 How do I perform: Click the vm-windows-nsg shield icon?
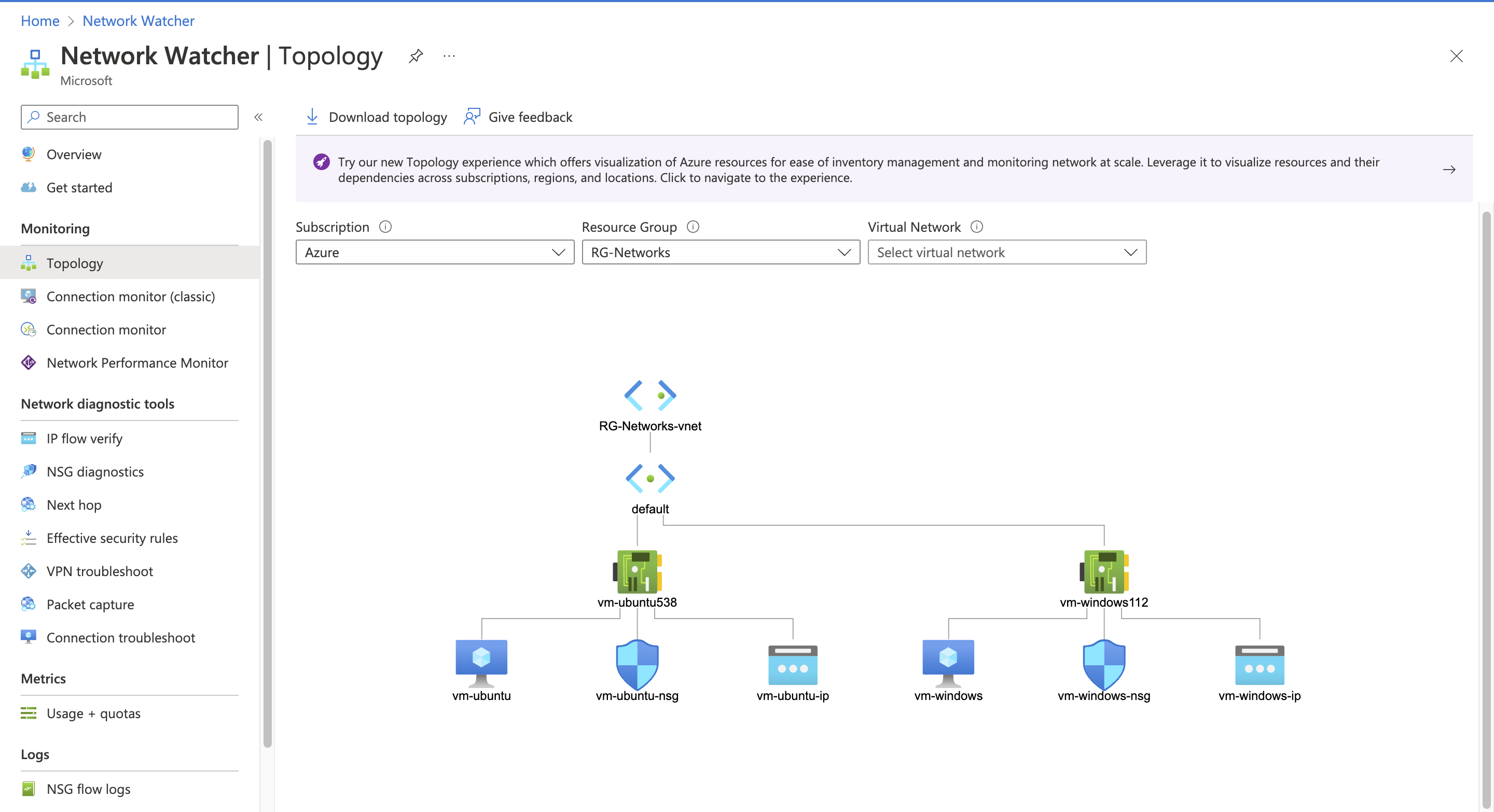pos(1104,664)
